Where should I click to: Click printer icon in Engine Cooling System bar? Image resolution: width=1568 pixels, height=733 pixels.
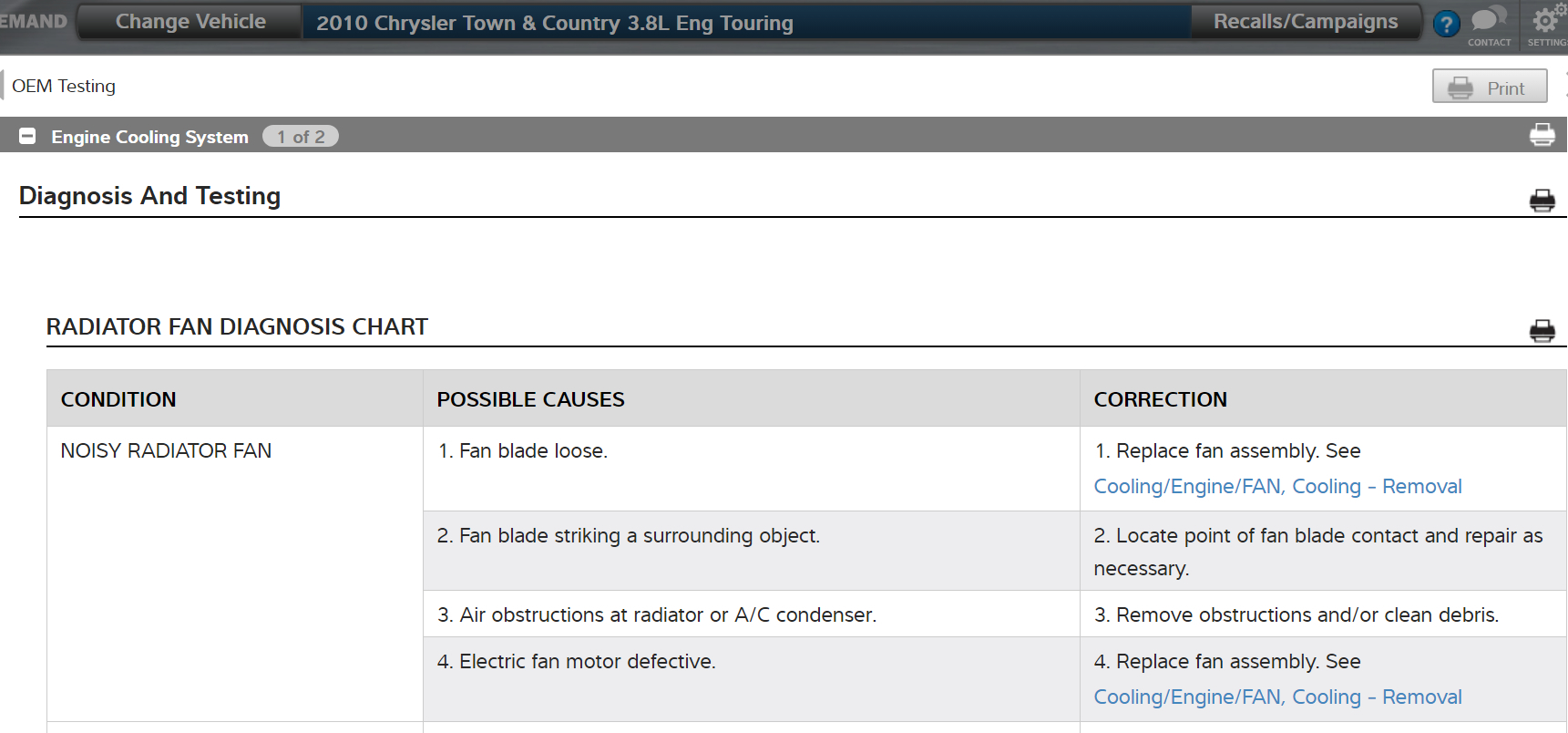pyautogui.click(x=1542, y=135)
